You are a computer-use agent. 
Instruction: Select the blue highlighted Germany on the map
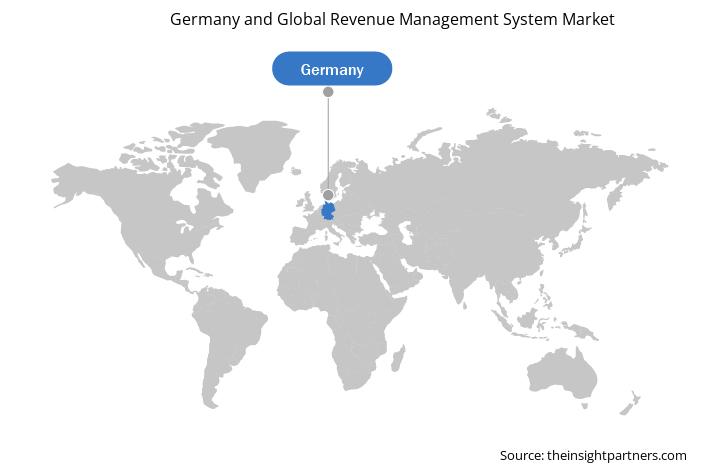pyautogui.click(x=328, y=211)
